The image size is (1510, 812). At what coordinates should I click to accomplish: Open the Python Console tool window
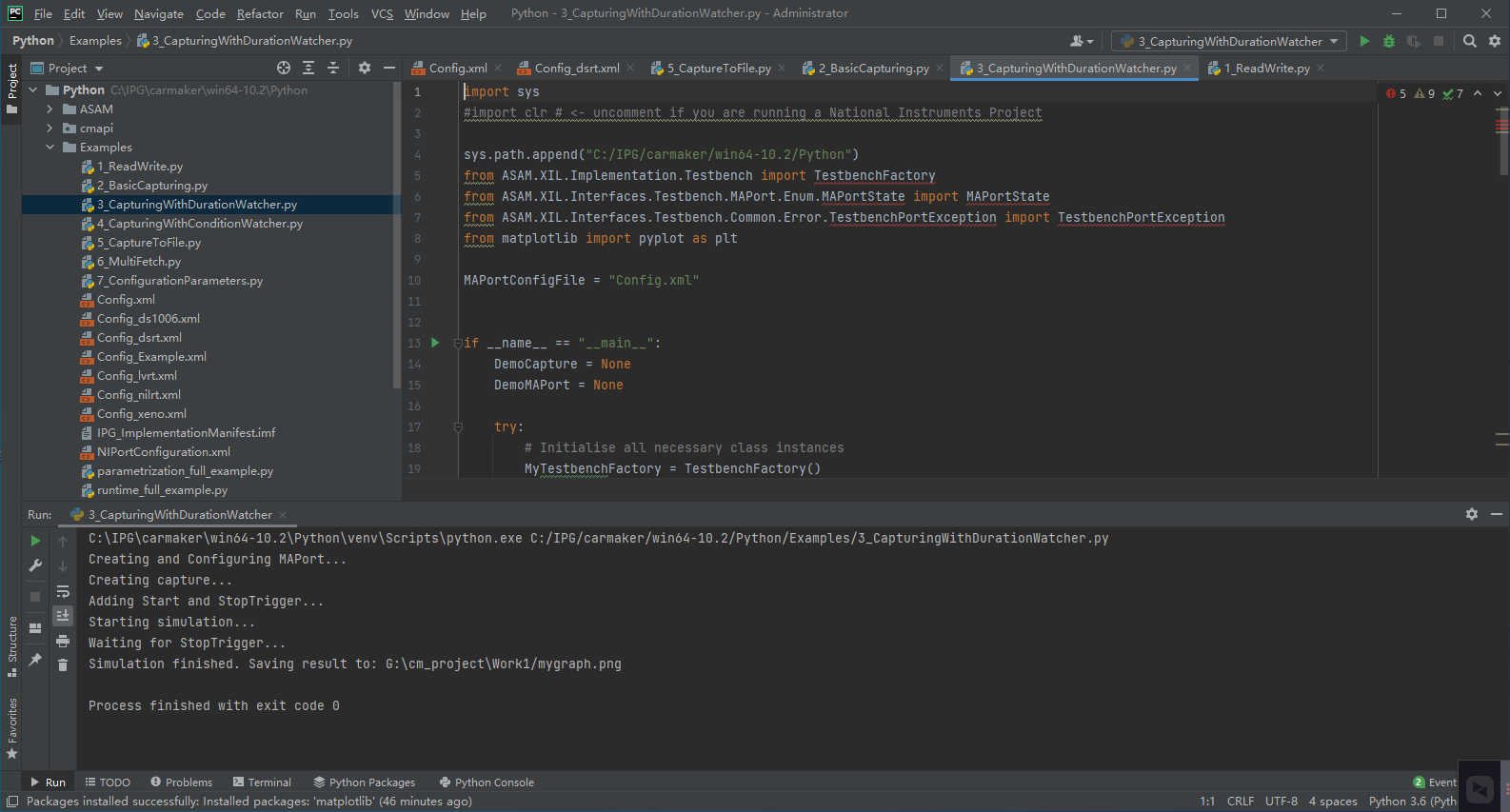[487, 782]
